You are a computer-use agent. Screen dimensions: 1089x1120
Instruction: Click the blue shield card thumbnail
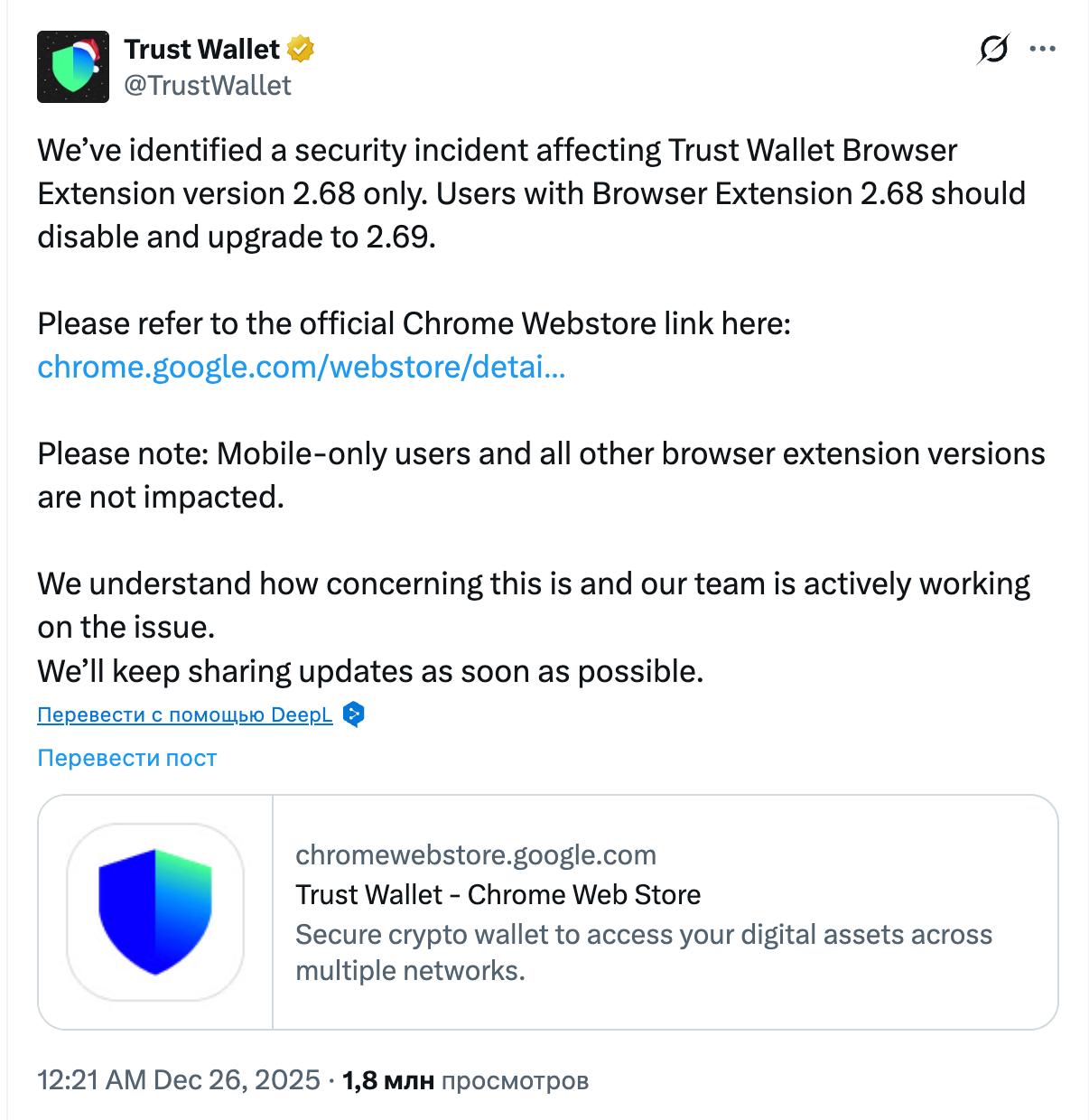click(x=155, y=911)
